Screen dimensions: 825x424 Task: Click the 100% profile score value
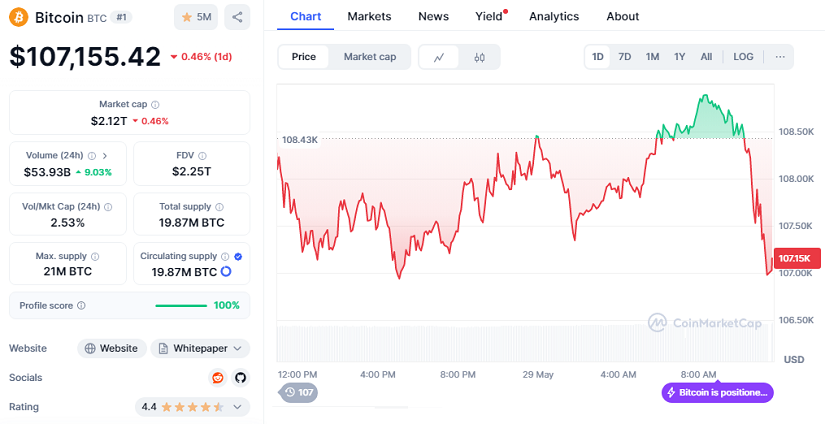[227, 306]
